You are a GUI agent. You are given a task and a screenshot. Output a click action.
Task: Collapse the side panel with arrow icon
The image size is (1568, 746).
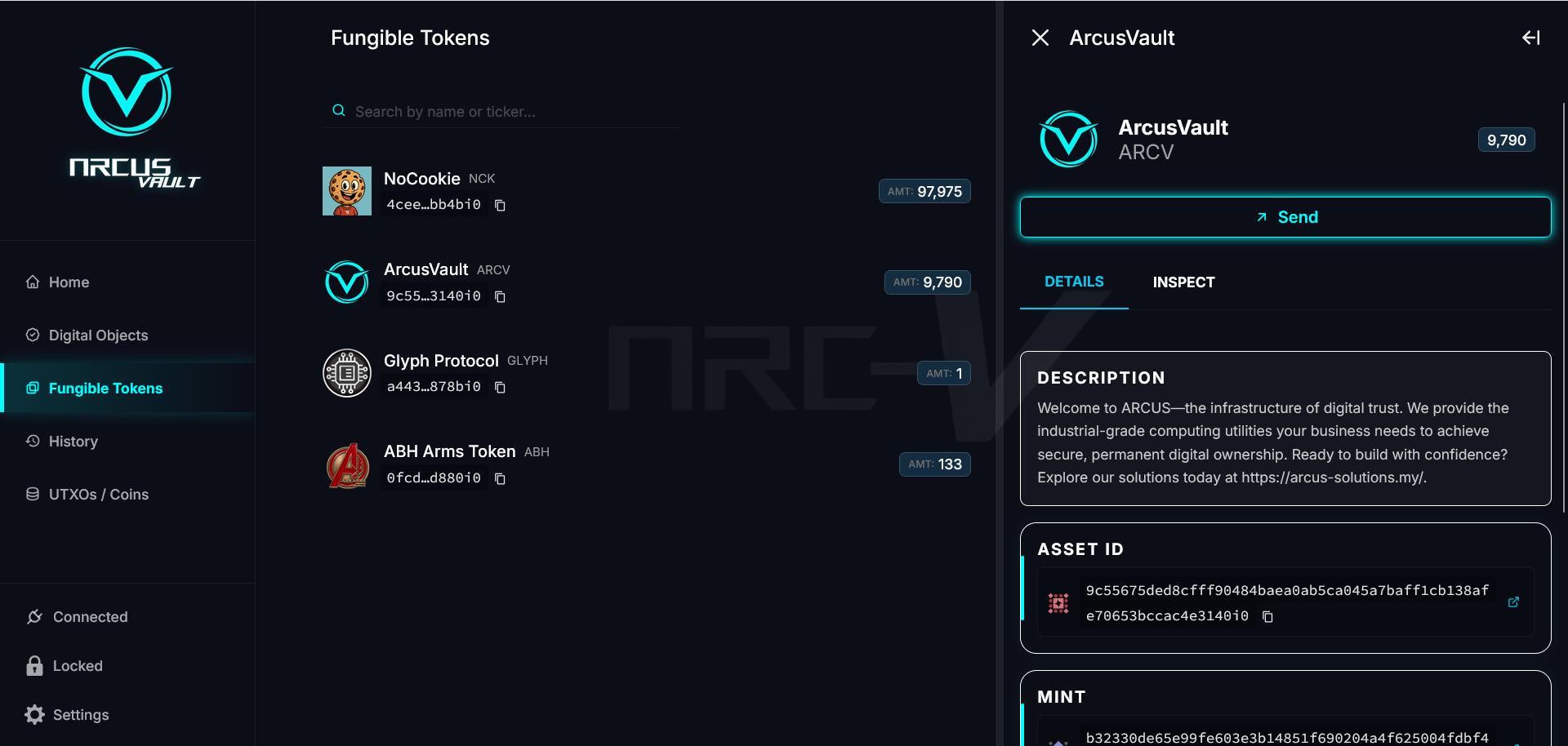tap(1530, 38)
